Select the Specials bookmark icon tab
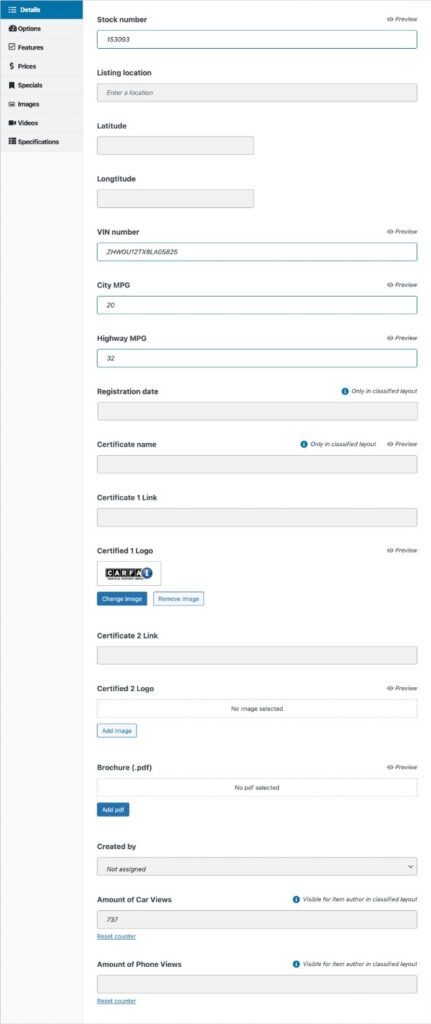This screenshot has width=431, height=1024. [41, 85]
